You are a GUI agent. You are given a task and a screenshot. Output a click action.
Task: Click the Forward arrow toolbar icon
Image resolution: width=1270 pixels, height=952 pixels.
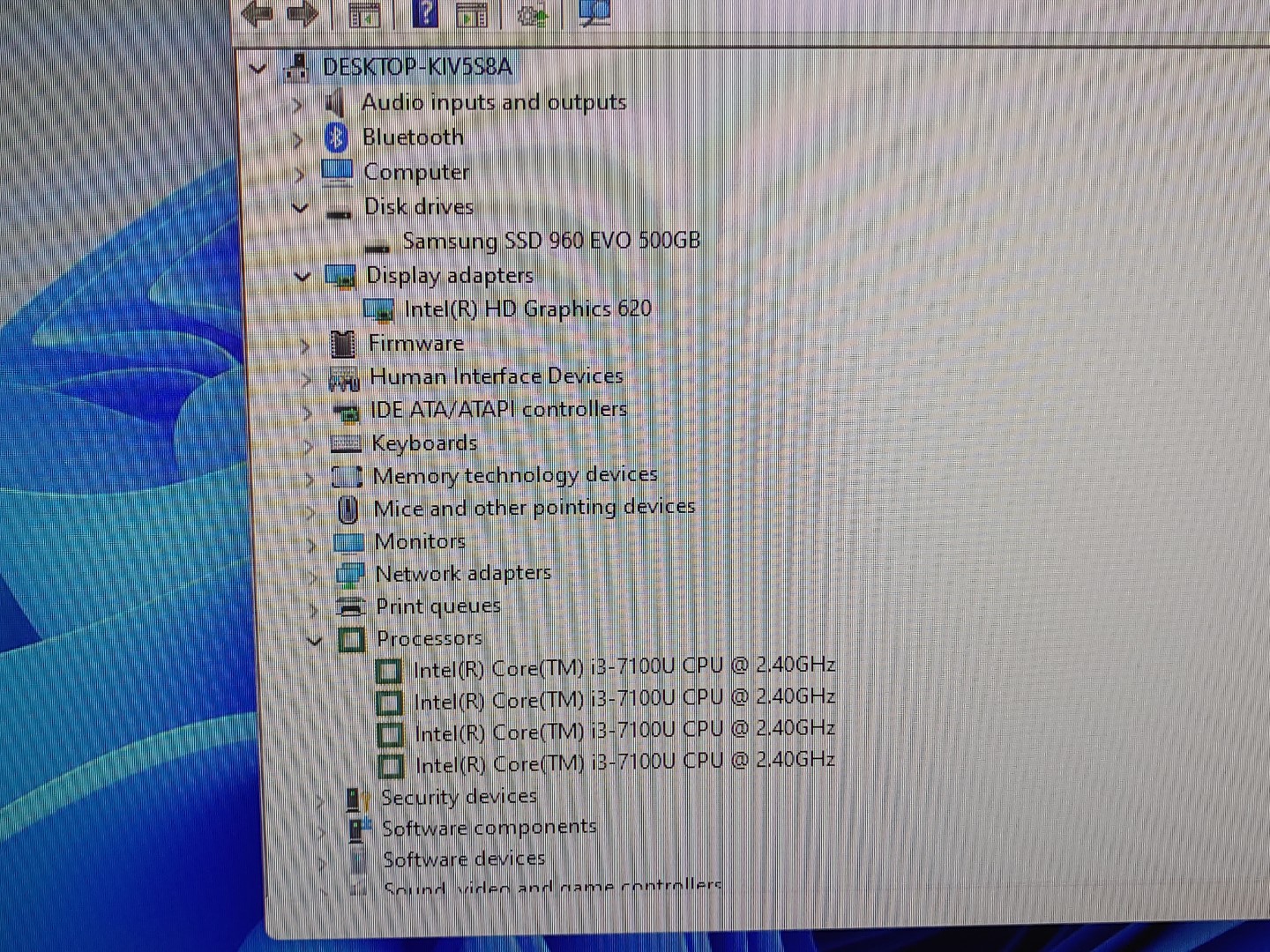303,13
